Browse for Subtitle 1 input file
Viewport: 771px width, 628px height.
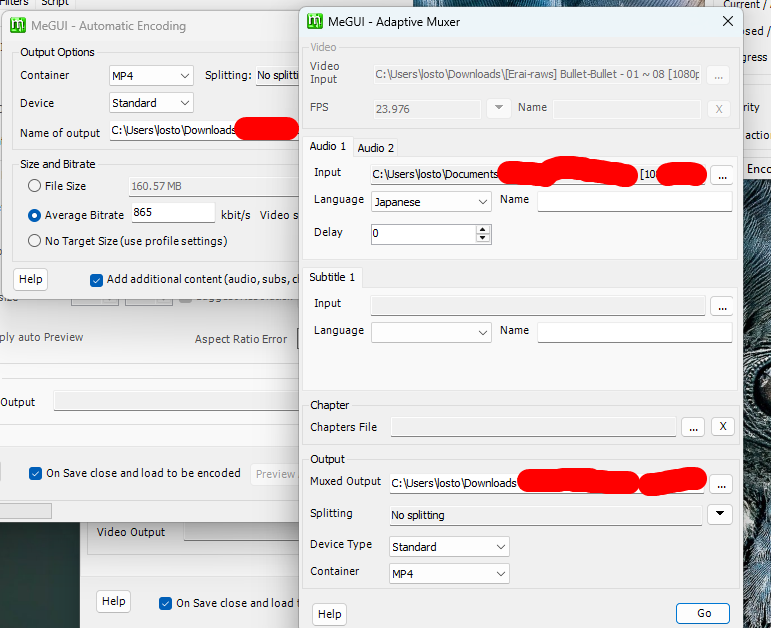click(722, 306)
